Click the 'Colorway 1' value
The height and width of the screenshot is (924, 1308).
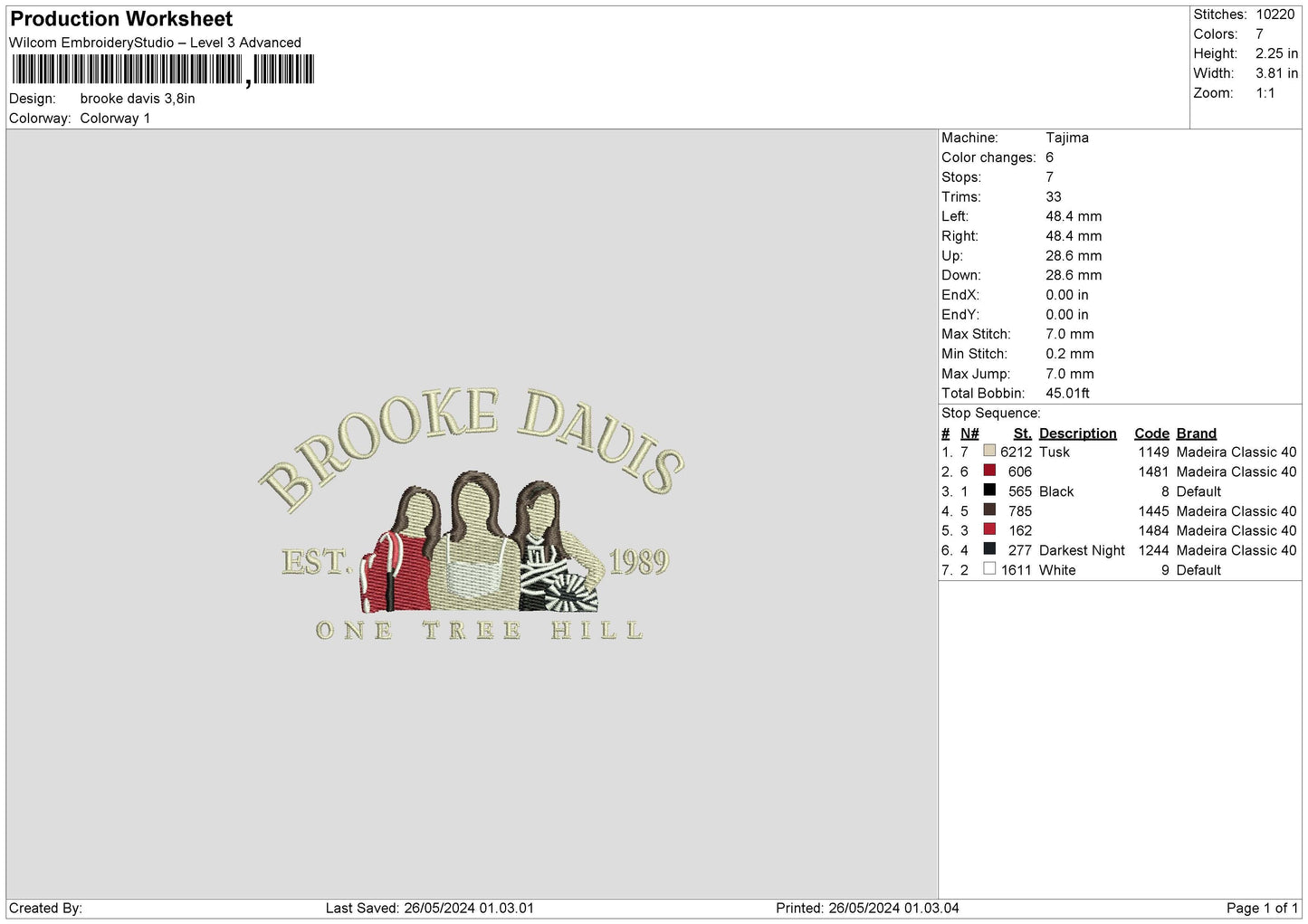tap(115, 119)
